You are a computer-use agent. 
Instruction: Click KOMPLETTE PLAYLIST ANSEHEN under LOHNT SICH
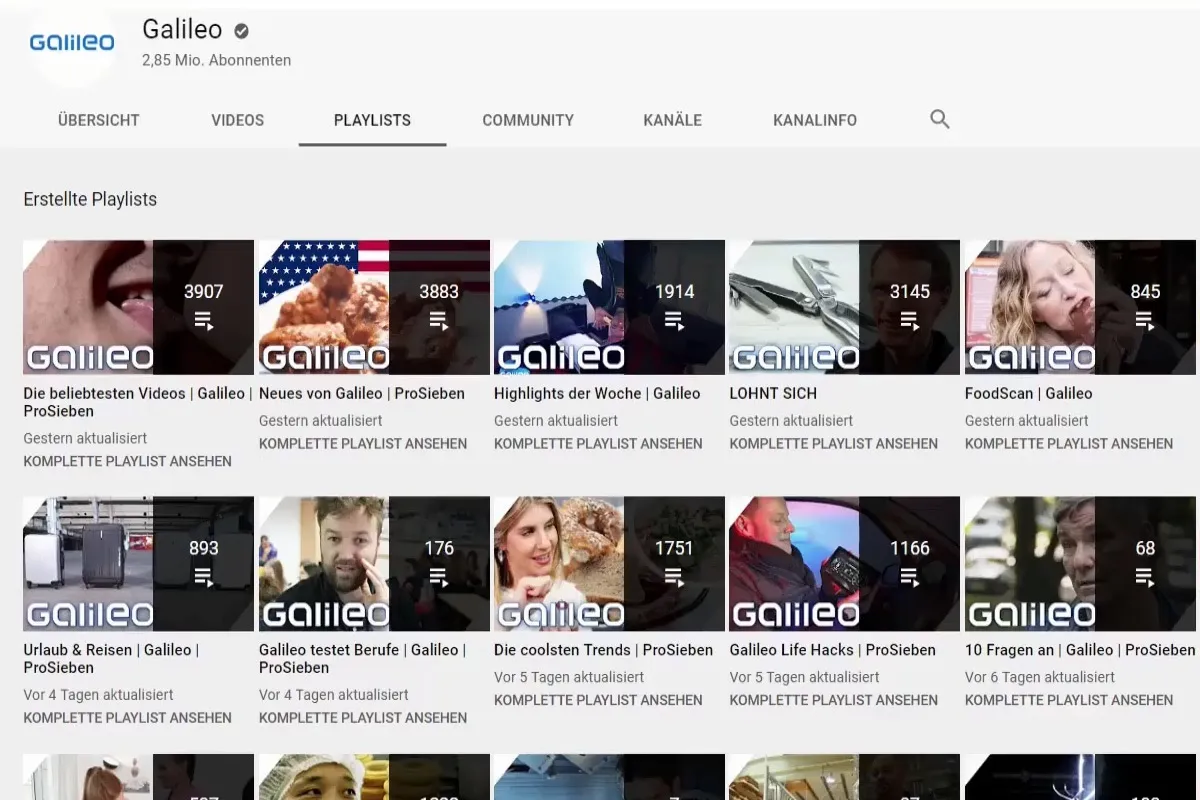click(834, 444)
